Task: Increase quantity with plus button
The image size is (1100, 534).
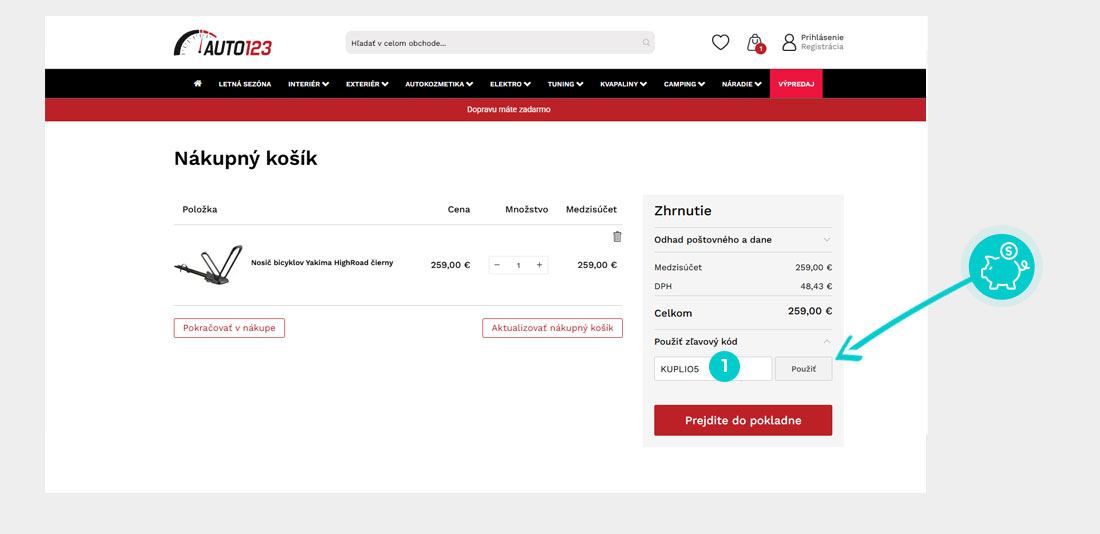Action: click(x=539, y=265)
